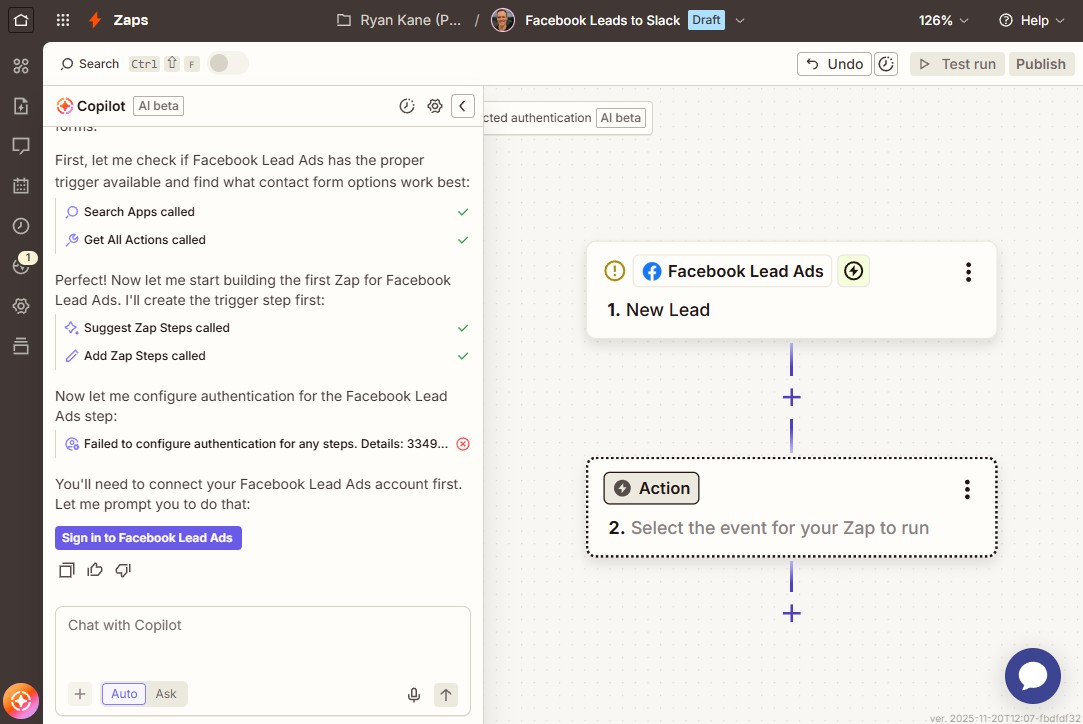Viewport: 1083px width, 724px height.
Task: Click the Ryan Kane folder breadcrumb
Action: point(401,19)
